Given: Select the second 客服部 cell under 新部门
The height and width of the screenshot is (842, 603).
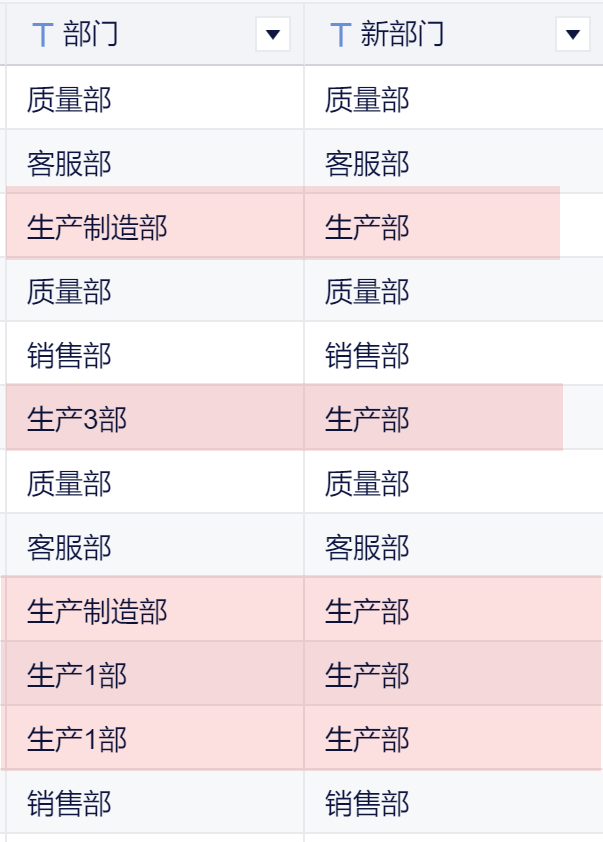Looking at the screenshot, I should coord(367,547).
